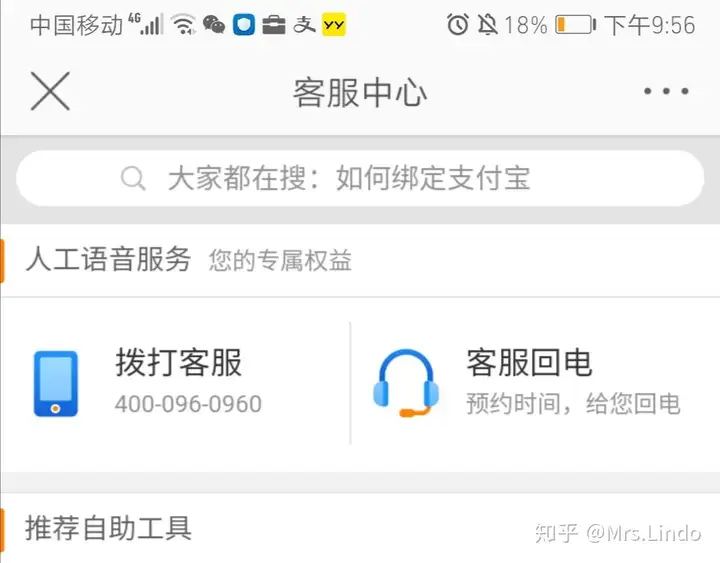Tap the Alipay 支 status bar icon
This screenshot has width=720, height=563.
click(304, 24)
